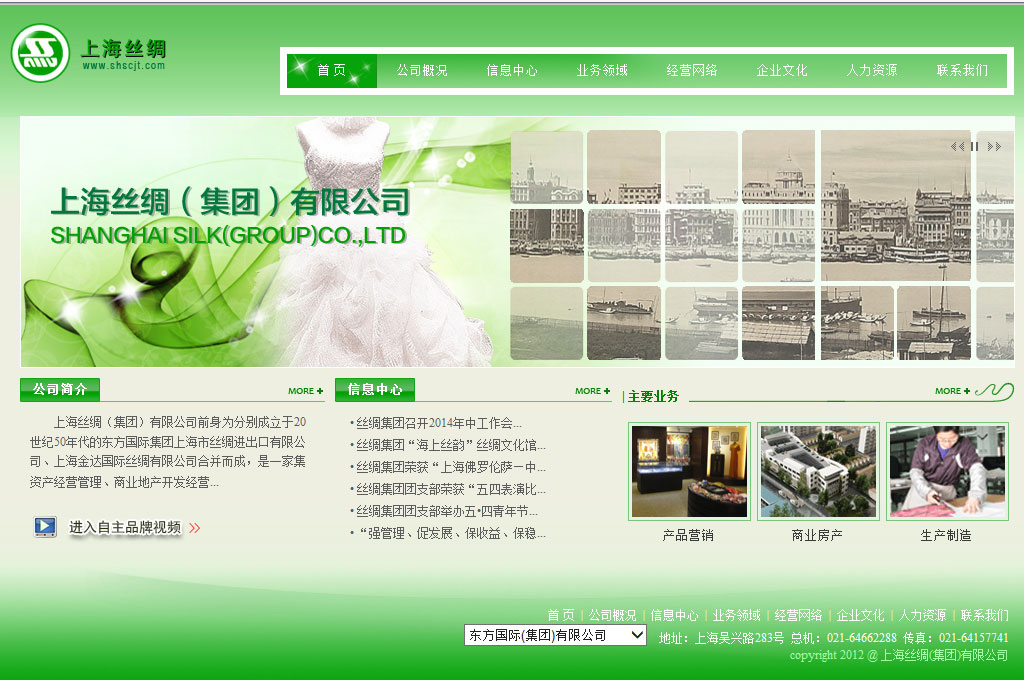Click the green 信息中心 section header

click(375, 389)
